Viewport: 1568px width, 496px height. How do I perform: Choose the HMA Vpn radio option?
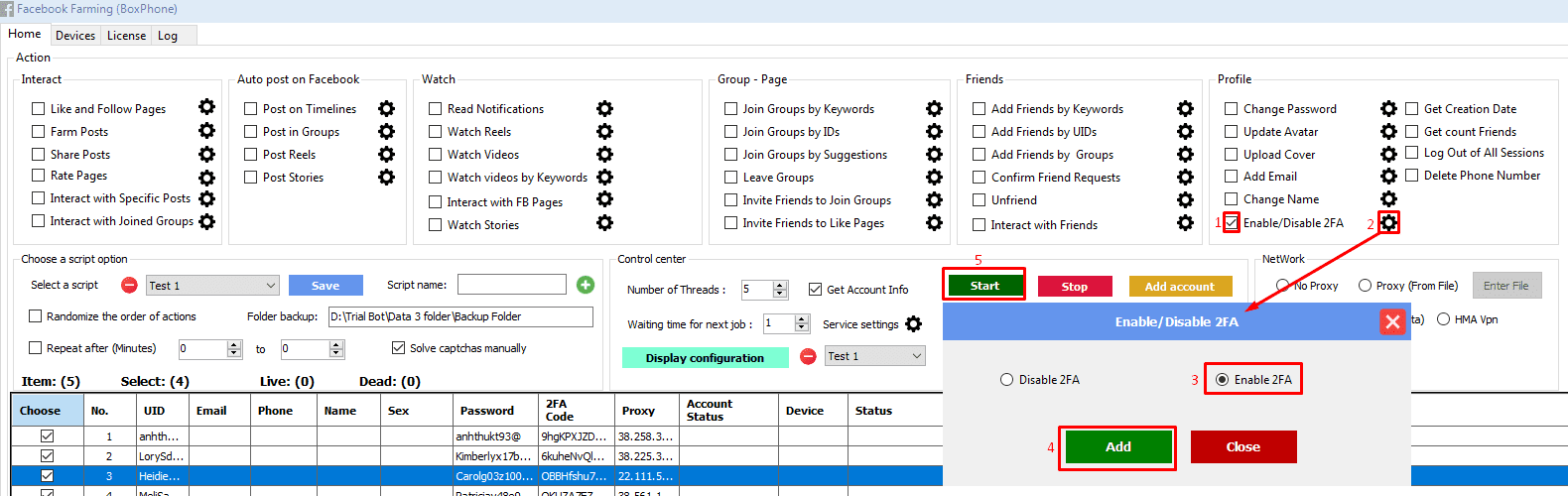click(x=1443, y=319)
